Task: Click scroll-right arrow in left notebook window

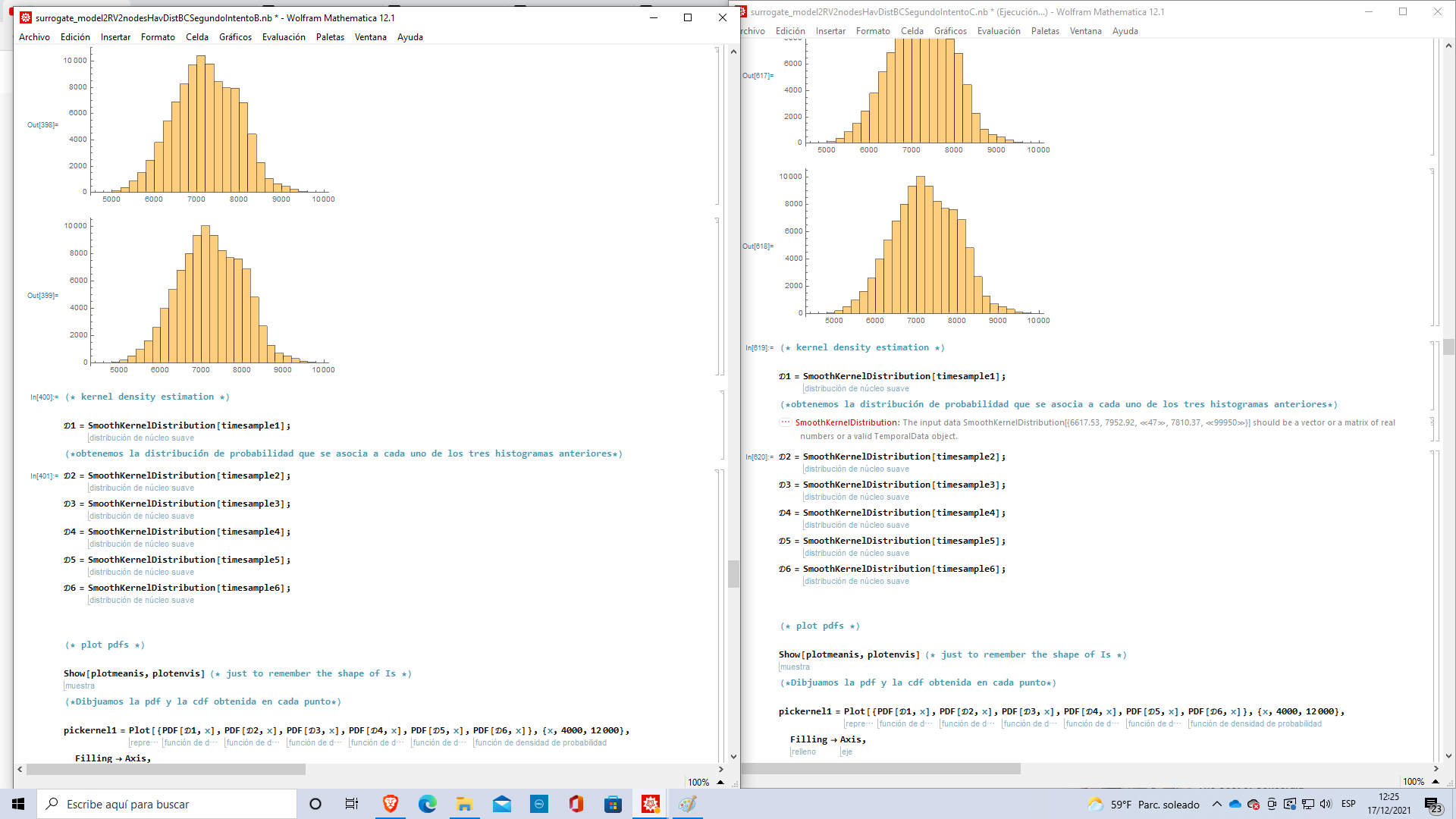Action: [x=720, y=769]
